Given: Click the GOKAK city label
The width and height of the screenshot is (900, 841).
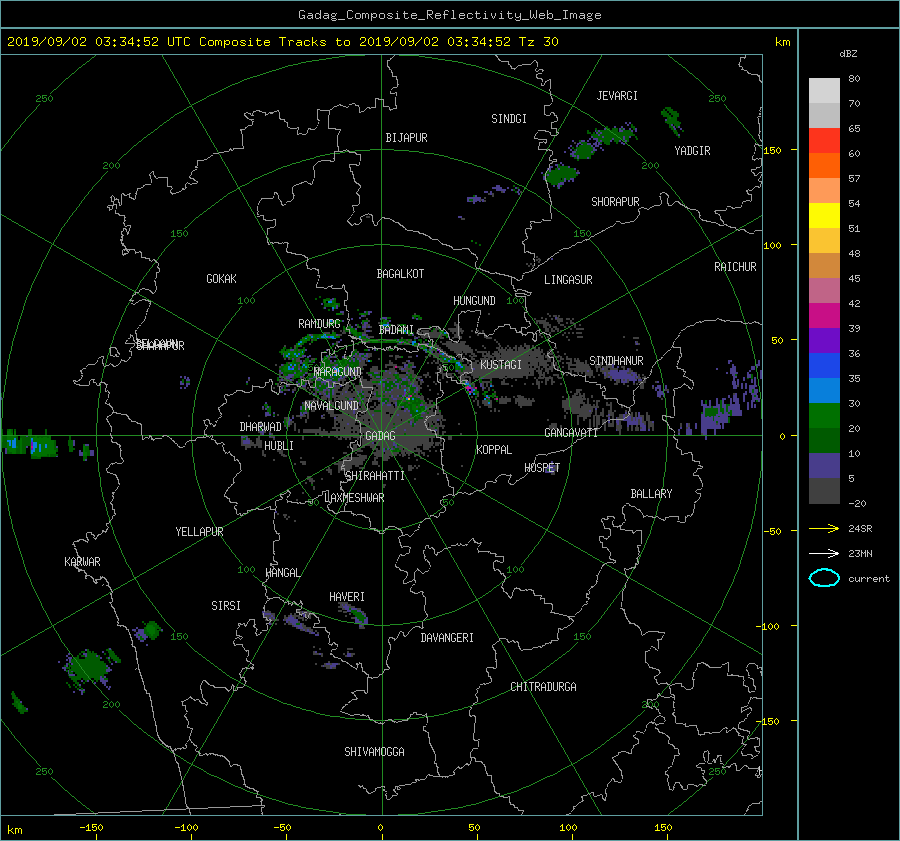Looking at the screenshot, I should pyautogui.click(x=221, y=279).
